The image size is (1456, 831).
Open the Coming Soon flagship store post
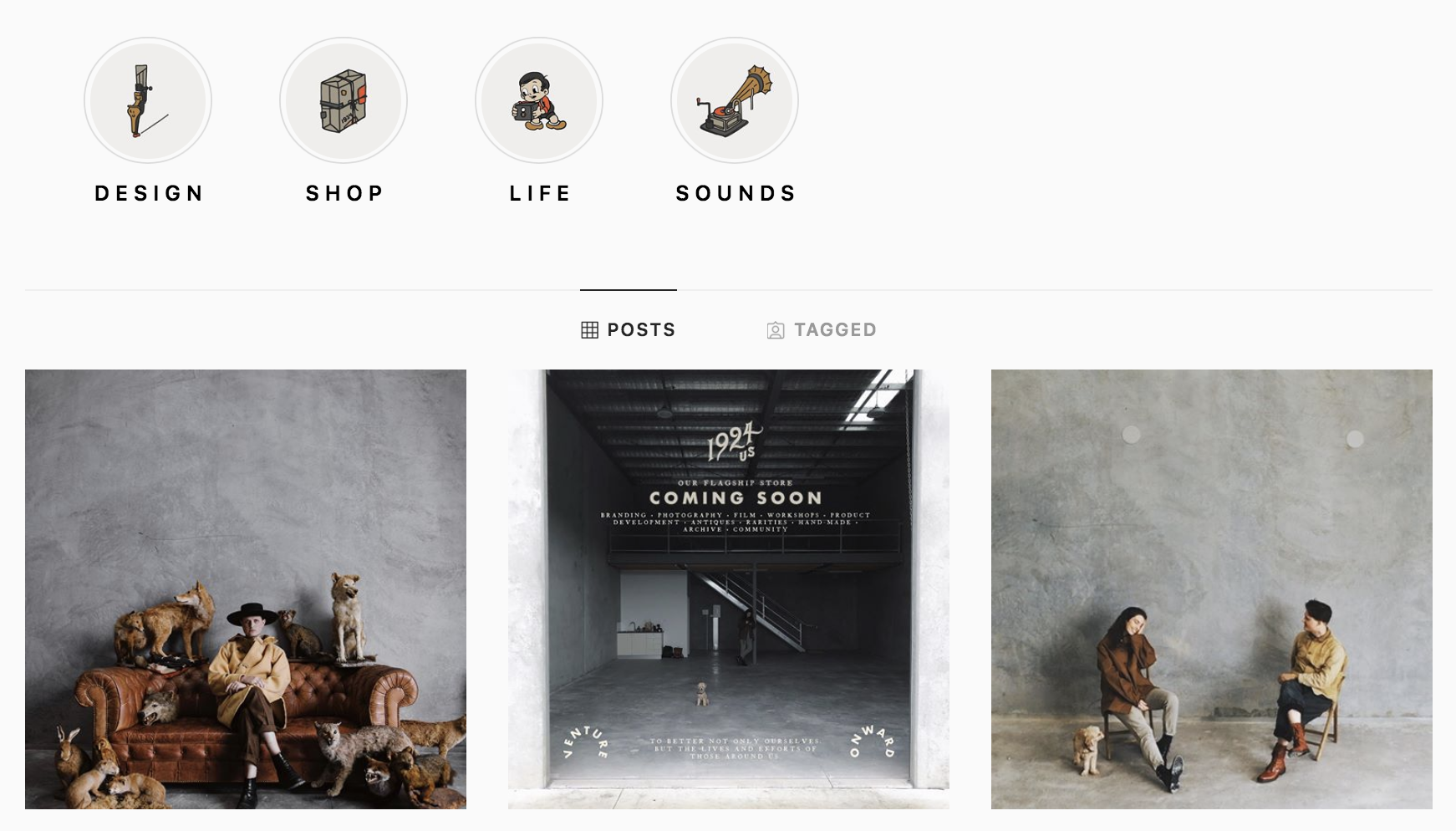pos(729,589)
